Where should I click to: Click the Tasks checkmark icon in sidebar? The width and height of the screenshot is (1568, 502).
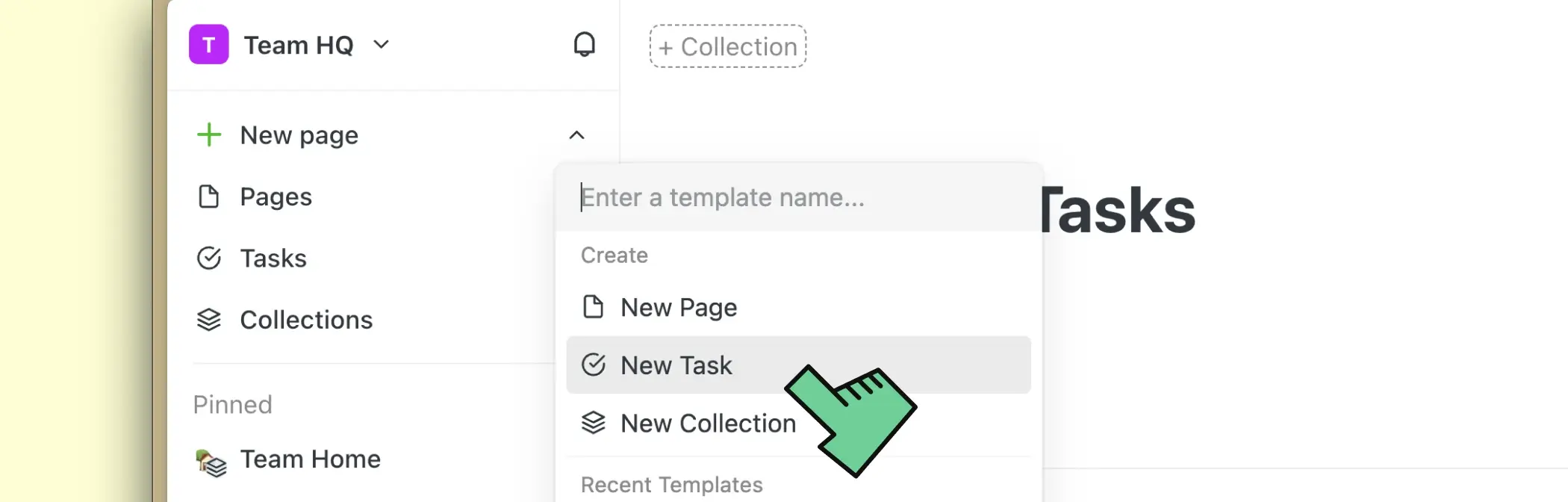coord(209,258)
